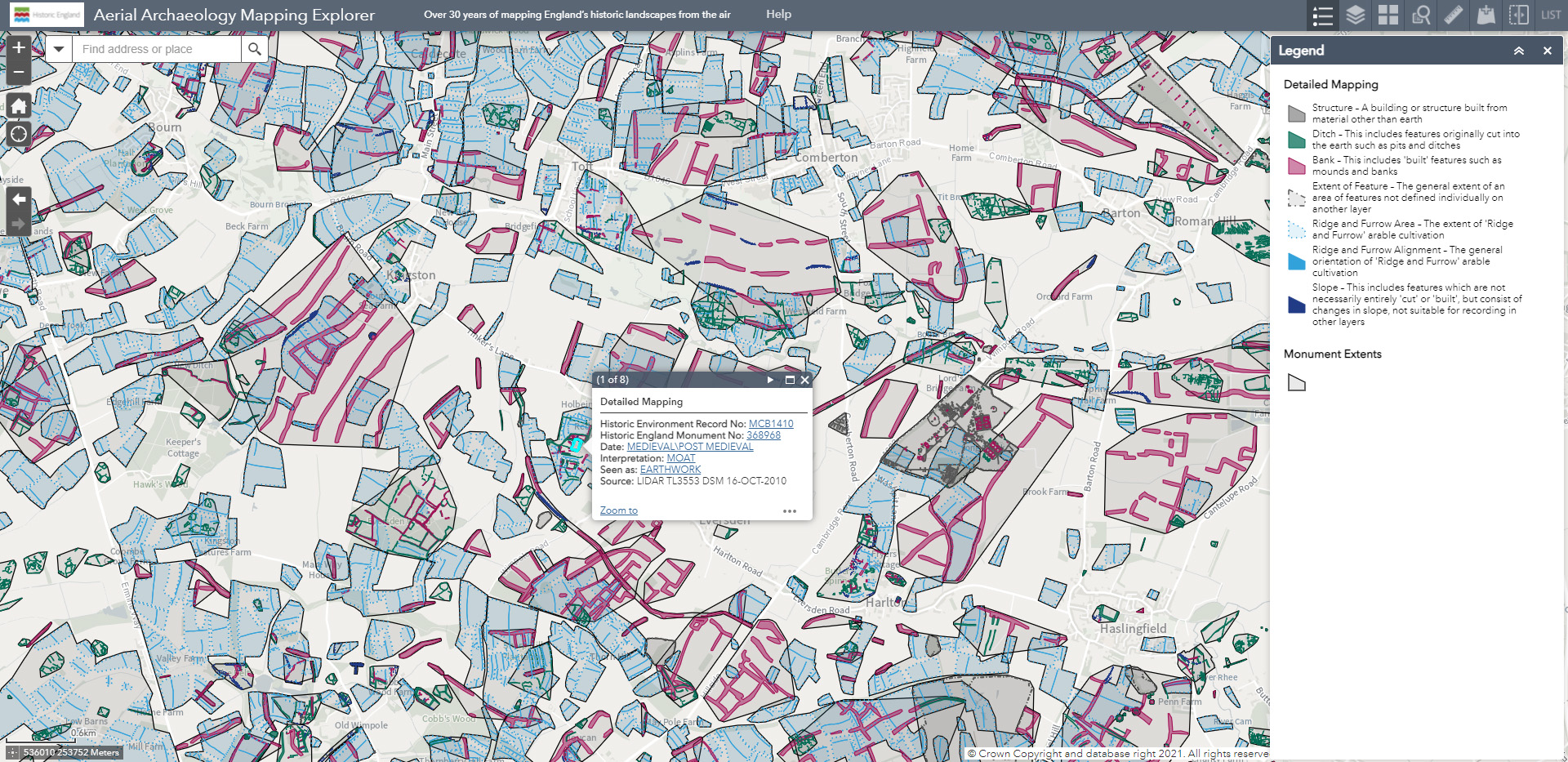Image resolution: width=1568 pixels, height=762 pixels.
Task: Open the Help menu
Action: (778, 14)
